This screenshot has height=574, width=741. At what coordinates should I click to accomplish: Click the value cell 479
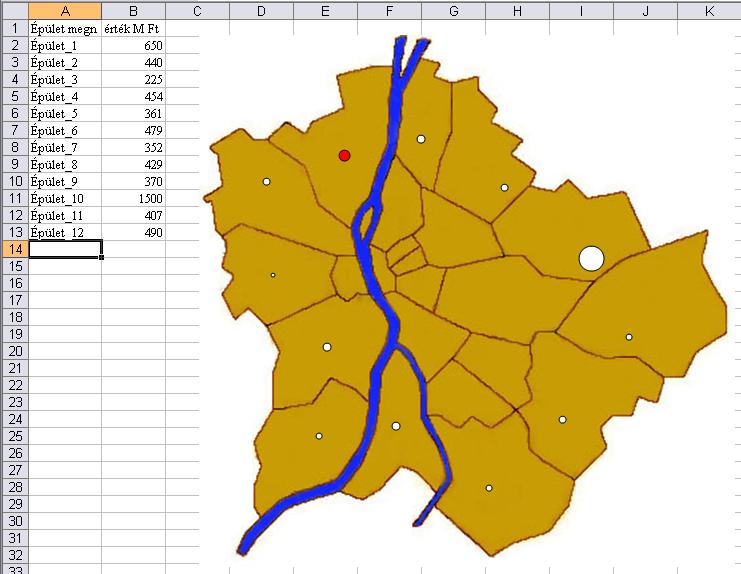(133, 130)
